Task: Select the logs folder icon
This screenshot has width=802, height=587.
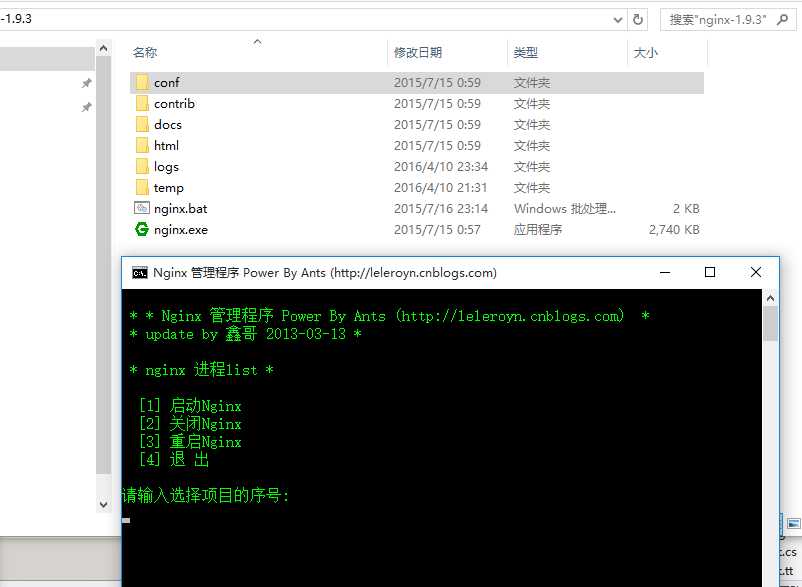Action: [x=143, y=166]
